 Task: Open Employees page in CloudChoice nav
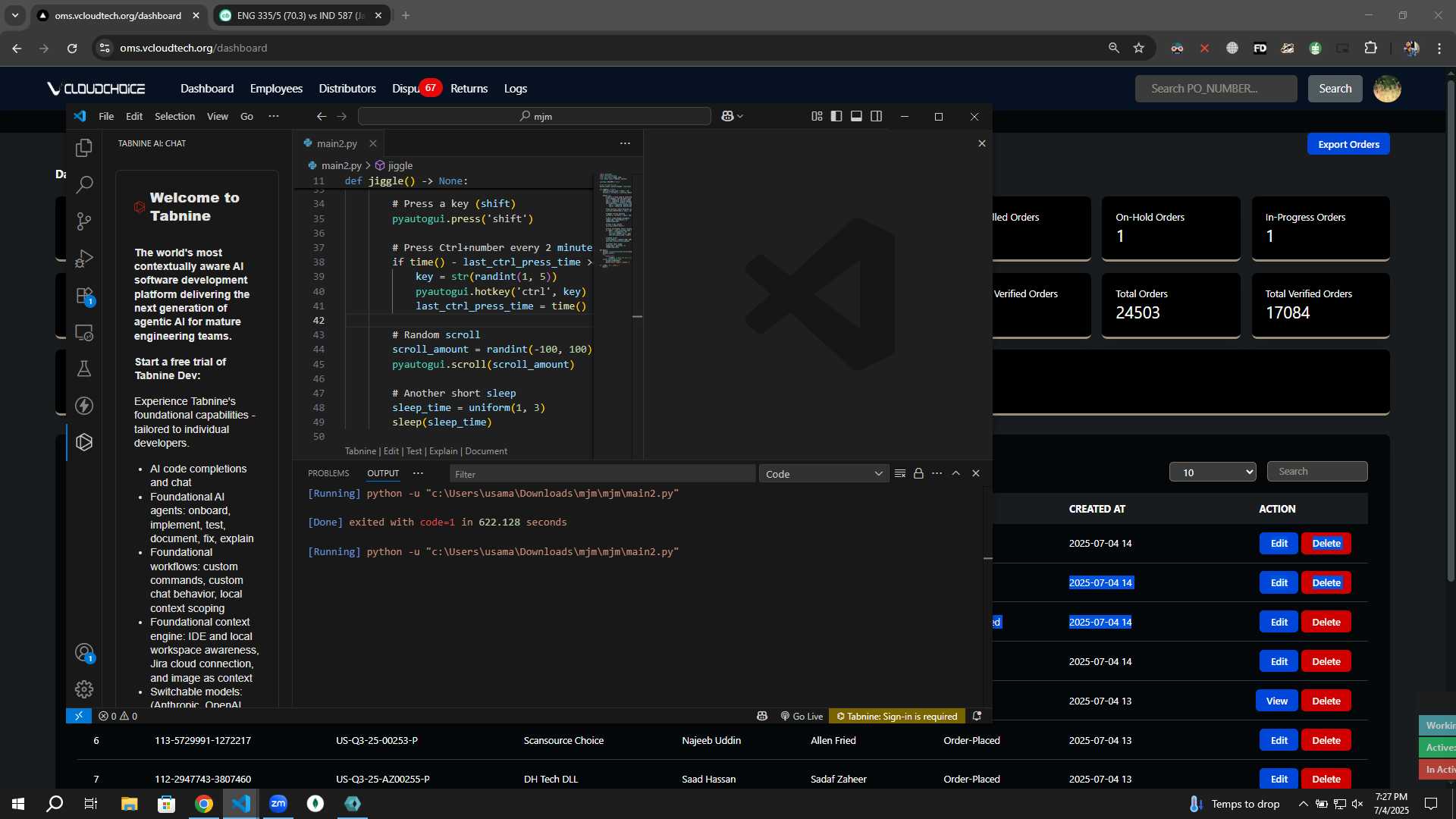(x=276, y=89)
